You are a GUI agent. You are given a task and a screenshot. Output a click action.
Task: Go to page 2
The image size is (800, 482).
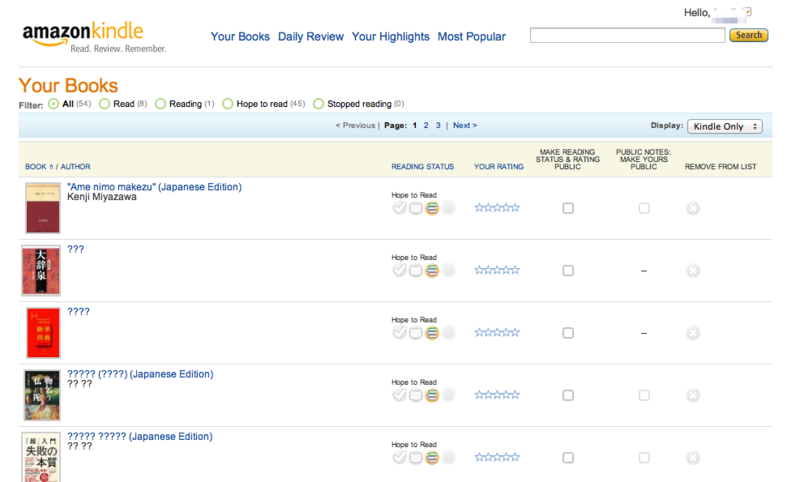[x=426, y=125]
